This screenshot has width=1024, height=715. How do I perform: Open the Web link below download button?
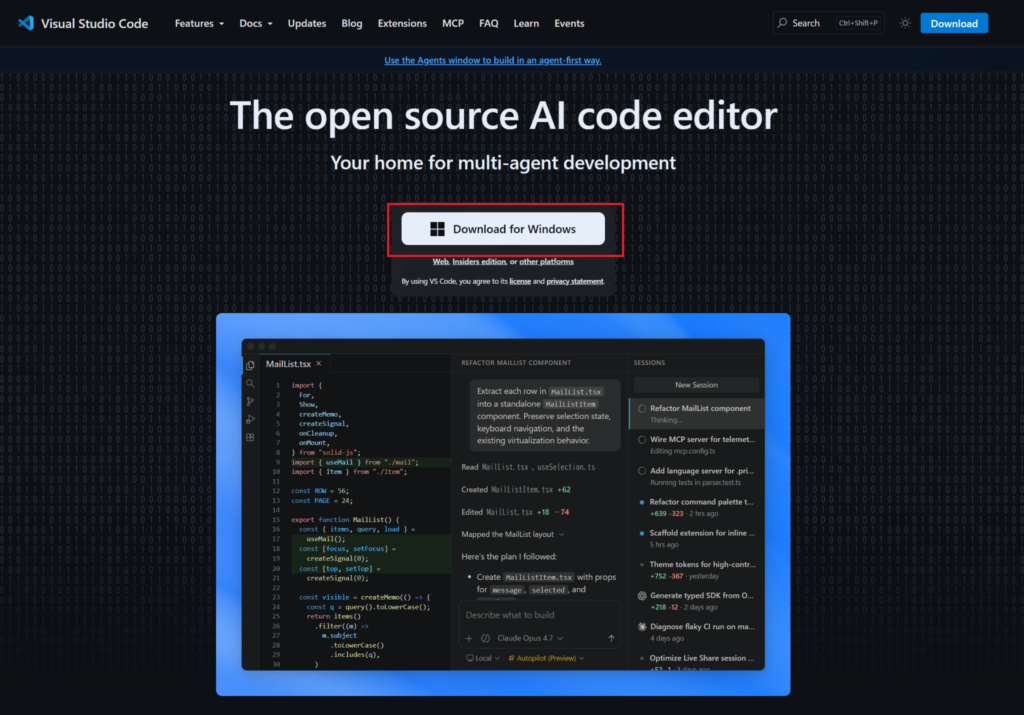[x=440, y=262]
